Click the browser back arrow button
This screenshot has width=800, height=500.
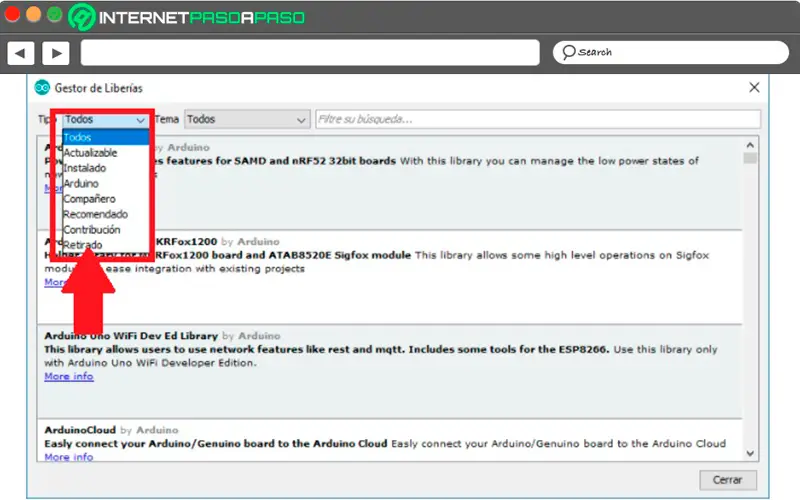point(20,53)
